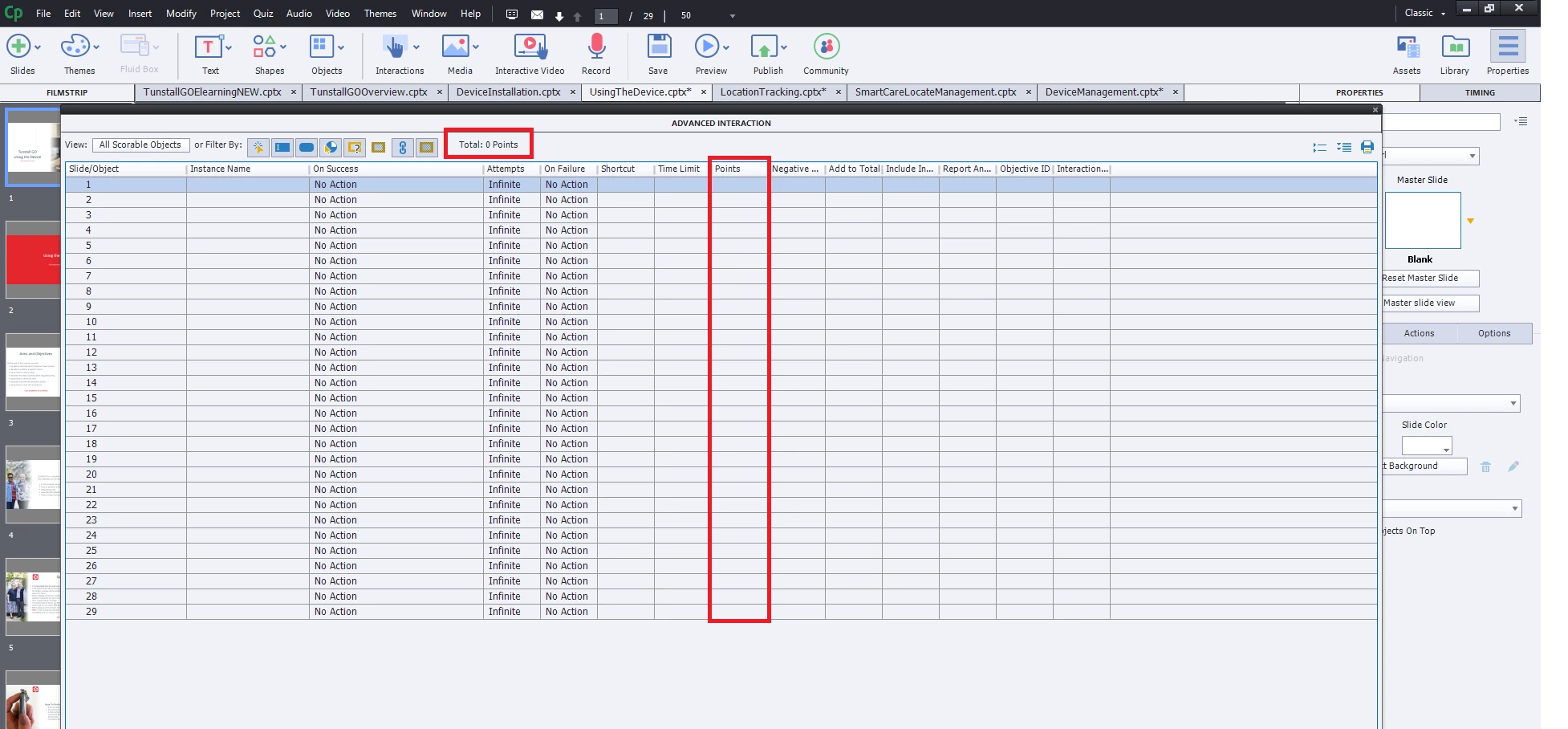Click the down arrow next-slide icon
The width and height of the screenshot is (1568, 729).
[559, 16]
